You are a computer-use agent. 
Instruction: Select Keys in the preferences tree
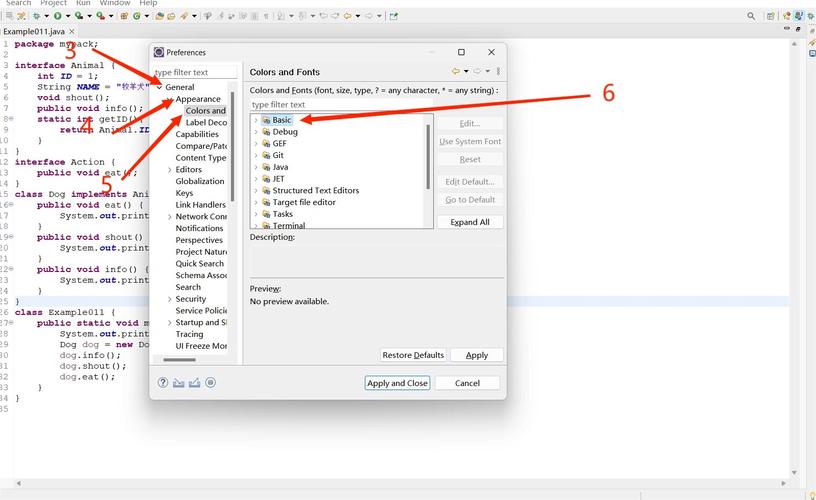click(x=184, y=193)
